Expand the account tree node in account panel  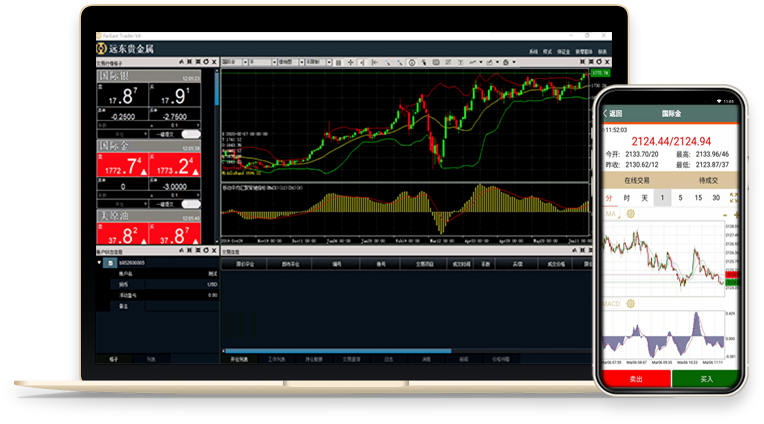pyautogui.click(x=100, y=263)
